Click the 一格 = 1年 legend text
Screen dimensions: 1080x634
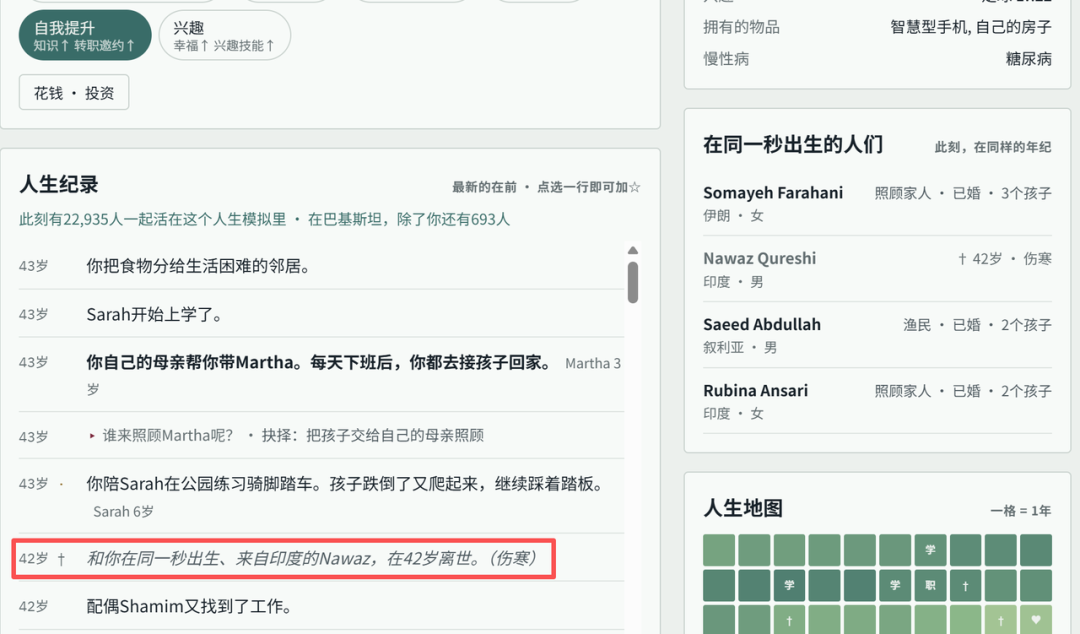pos(1020,511)
